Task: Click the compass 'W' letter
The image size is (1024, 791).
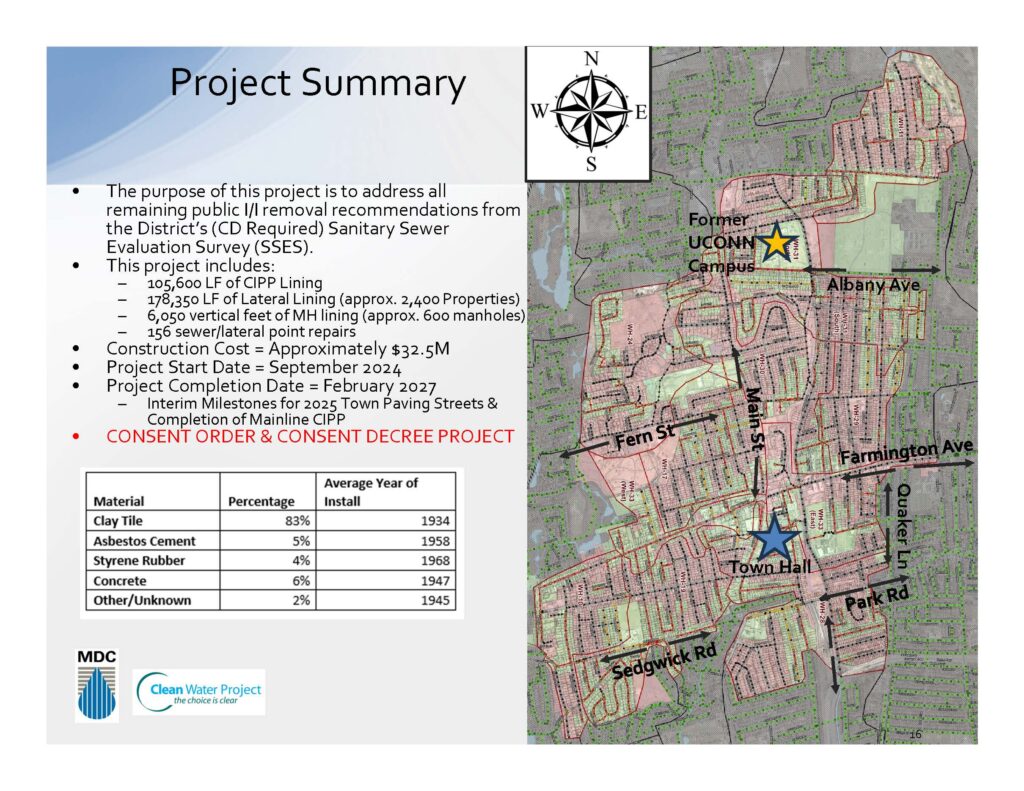Action: click(539, 112)
